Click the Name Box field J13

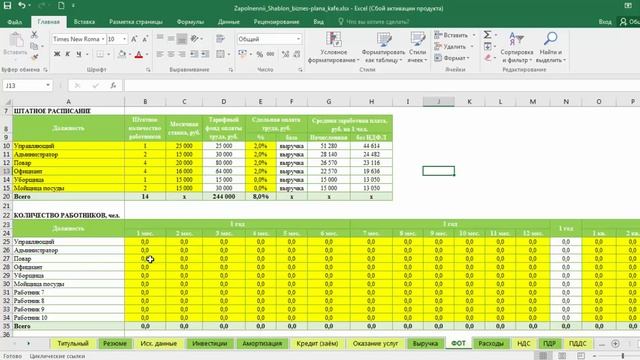point(24,85)
